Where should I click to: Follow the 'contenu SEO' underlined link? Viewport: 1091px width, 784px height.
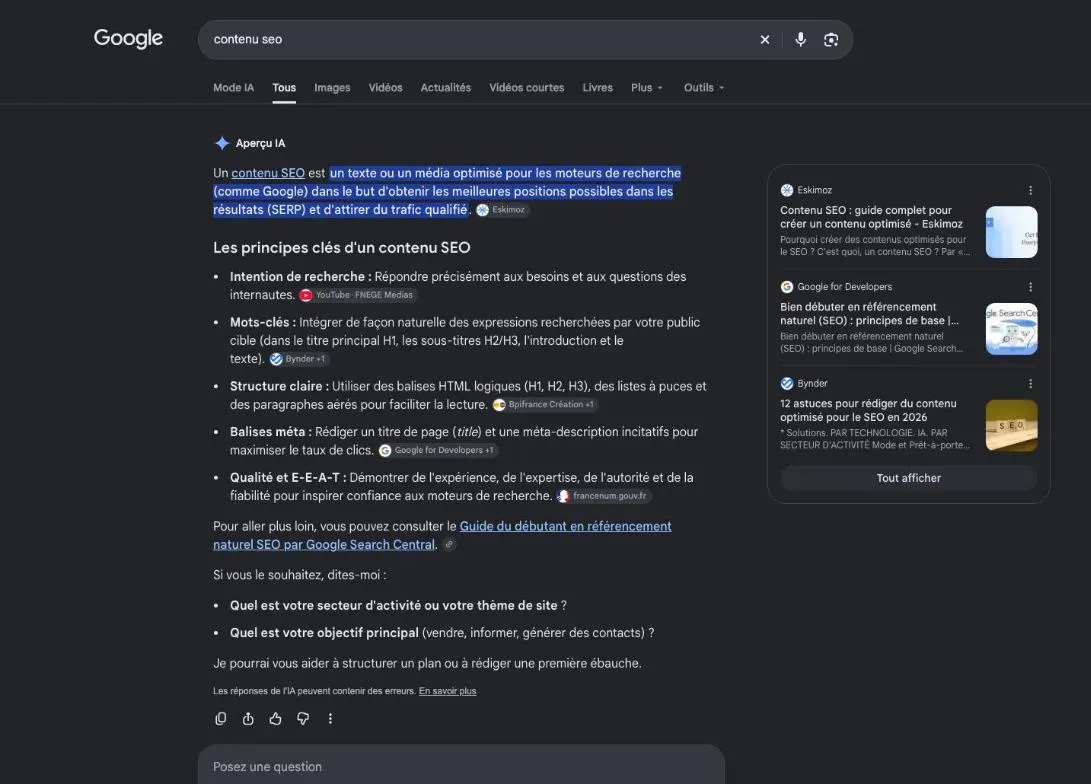[x=268, y=173]
